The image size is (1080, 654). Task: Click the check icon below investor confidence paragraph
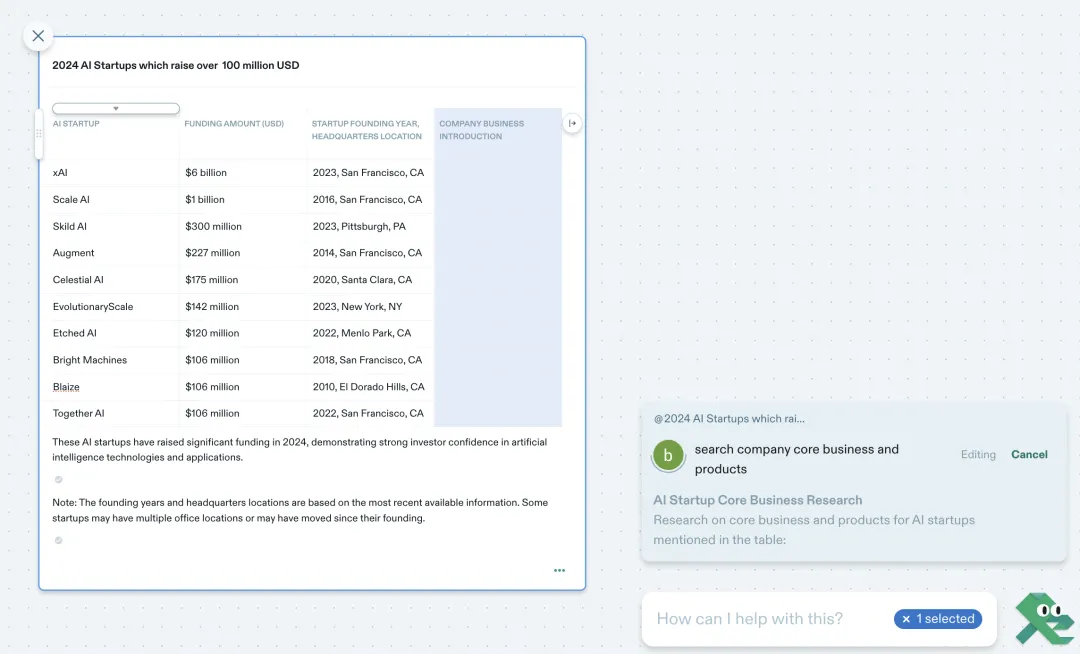[x=59, y=479]
